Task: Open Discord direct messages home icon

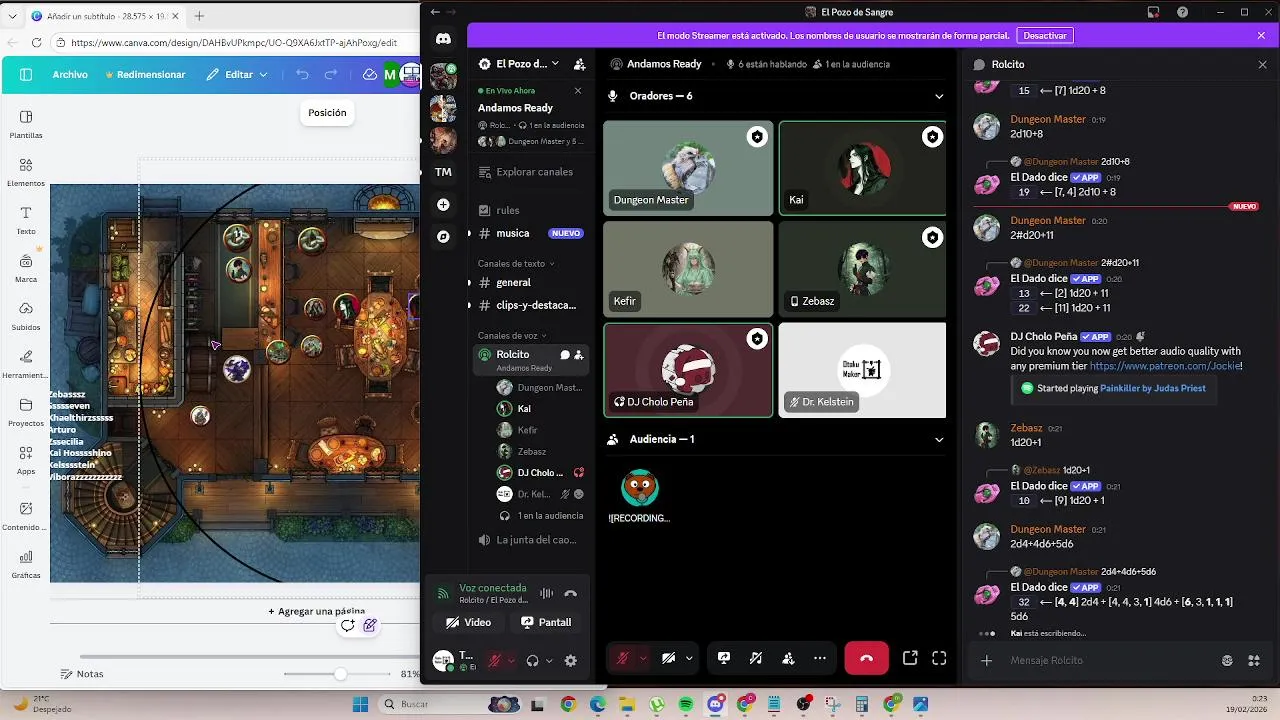Action: [443, 39]
